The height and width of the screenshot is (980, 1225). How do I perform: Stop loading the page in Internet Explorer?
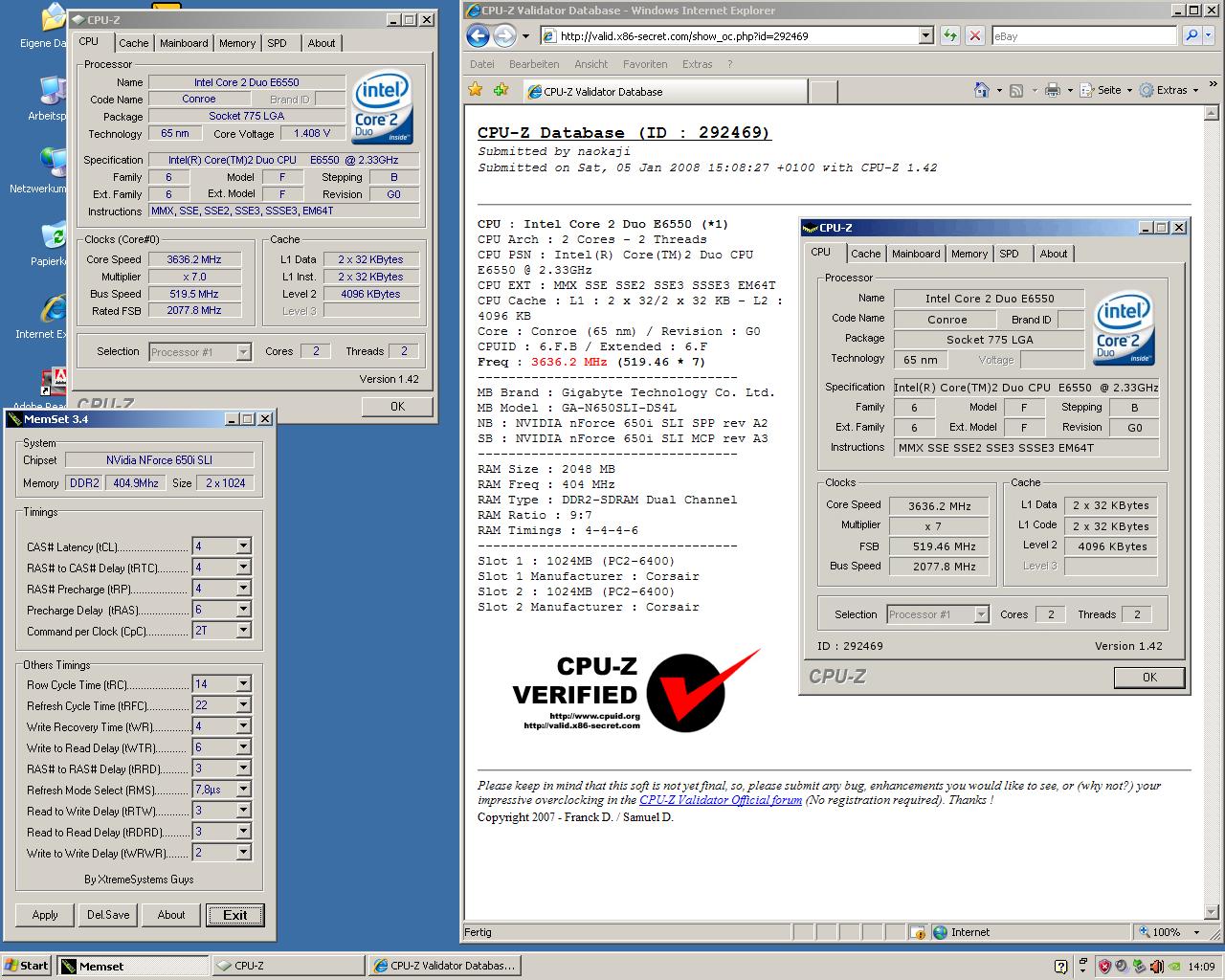[x=974, y=35]
